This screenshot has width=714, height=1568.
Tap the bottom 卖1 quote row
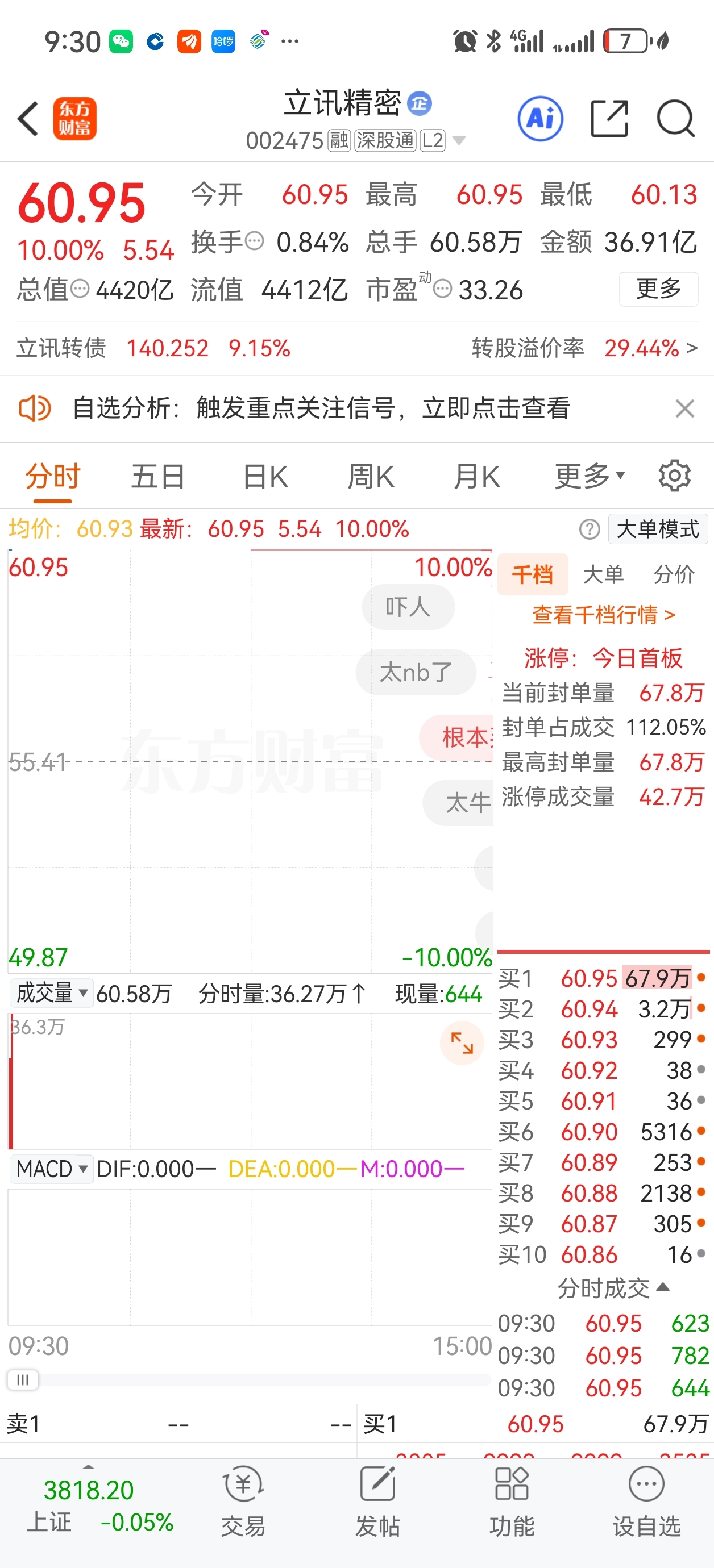[x=178, y=1424]
